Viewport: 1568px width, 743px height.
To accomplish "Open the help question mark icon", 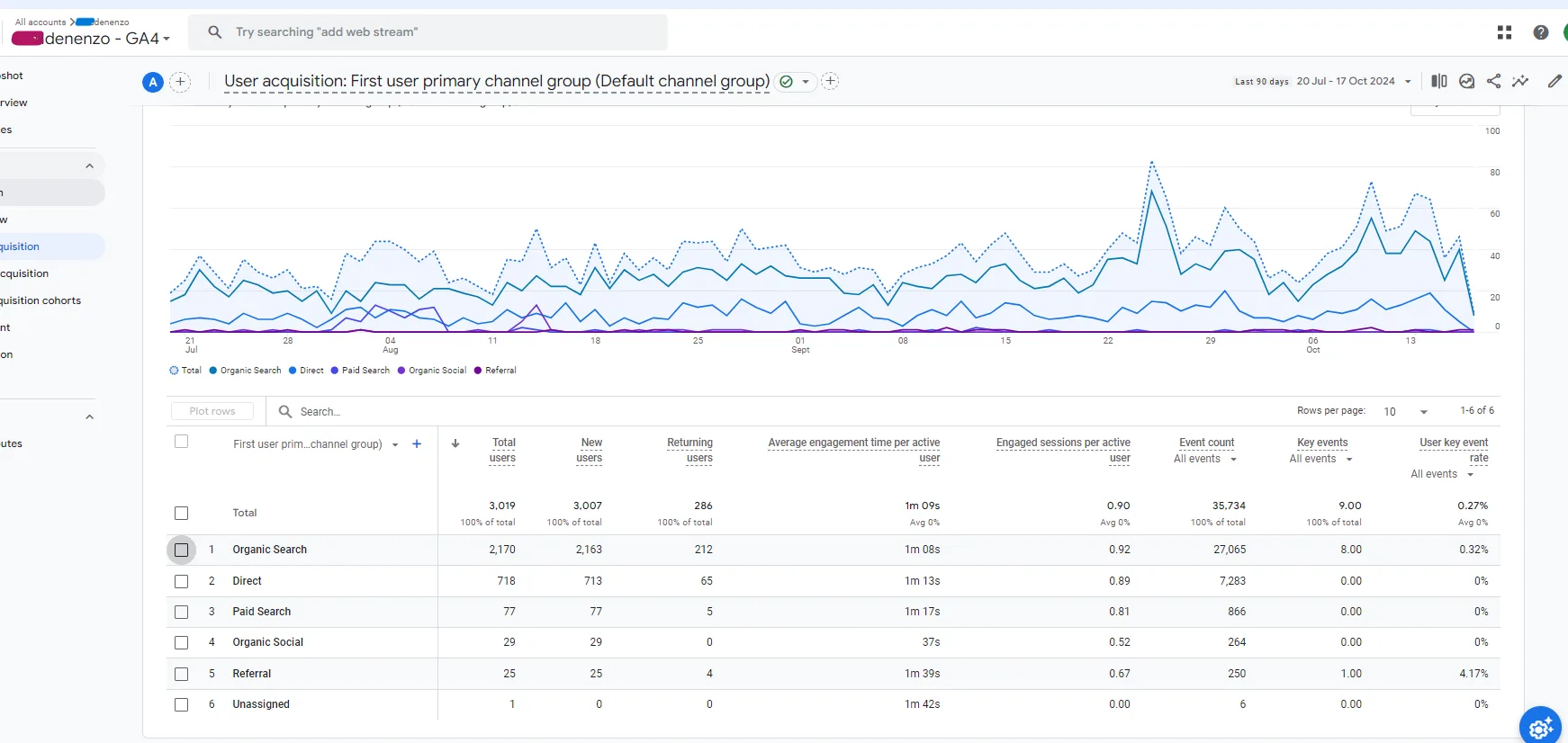I will [x=1541, y=32].
